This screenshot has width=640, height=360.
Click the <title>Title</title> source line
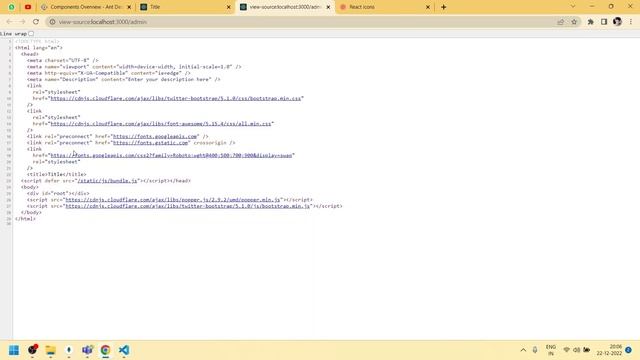(57, 174)
